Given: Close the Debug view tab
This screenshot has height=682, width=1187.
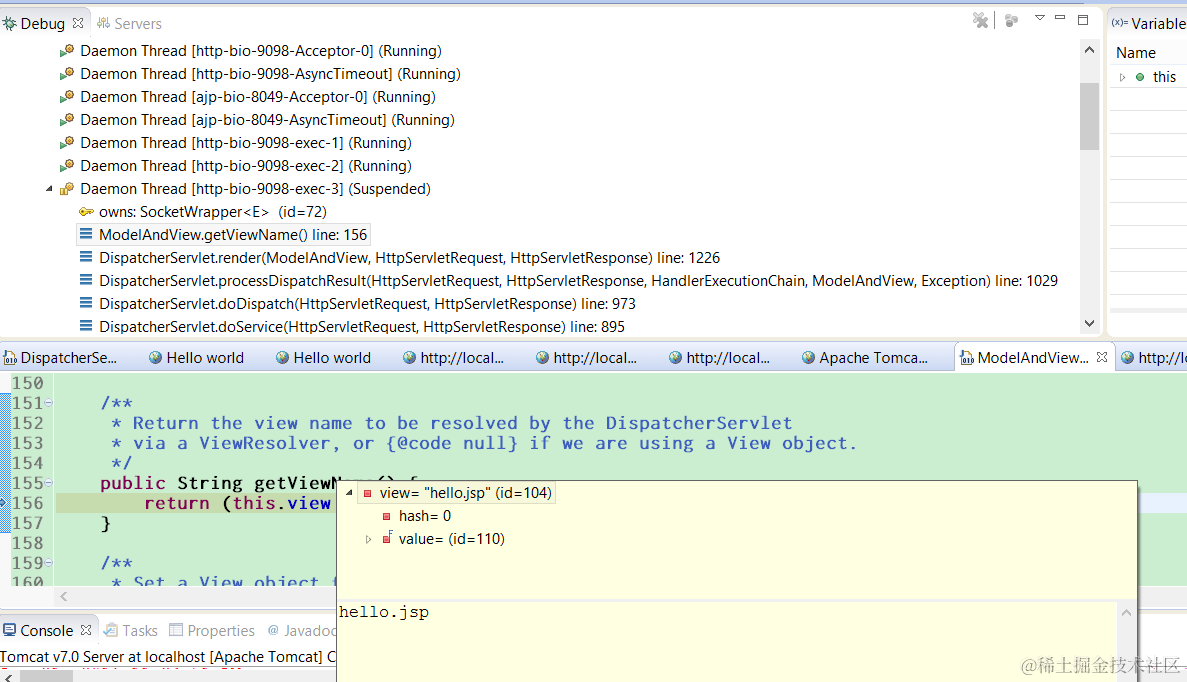Looking at the screenshot, I should 78,23.
